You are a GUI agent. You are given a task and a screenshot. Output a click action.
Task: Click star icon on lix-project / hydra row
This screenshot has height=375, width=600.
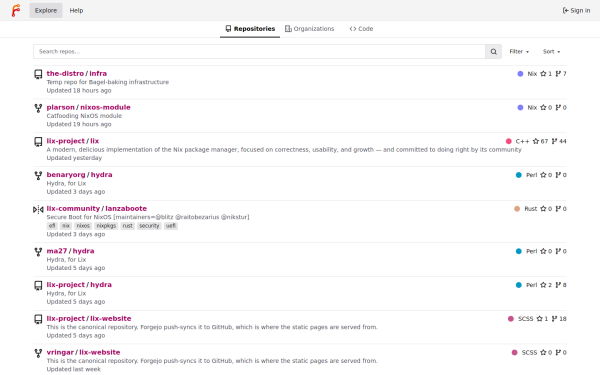tap(543, 285)
